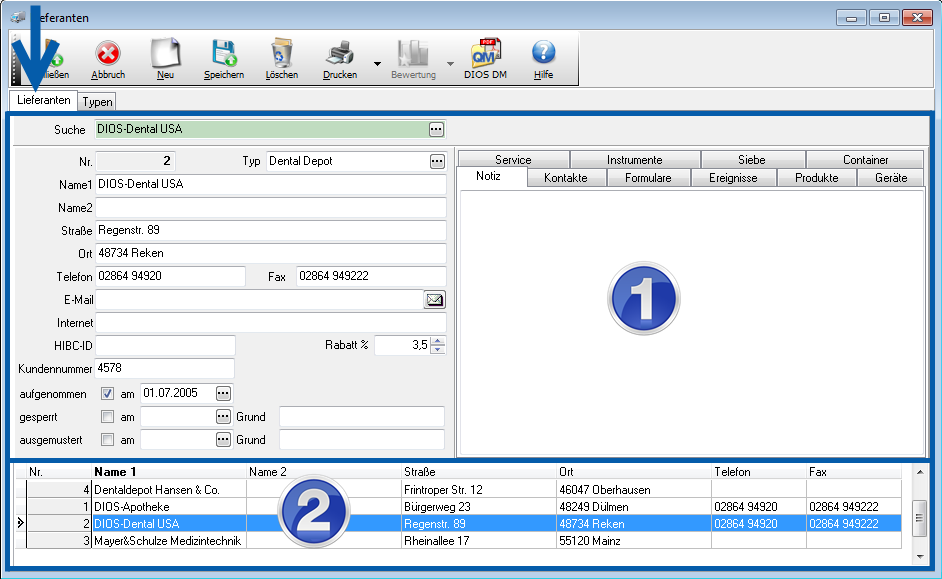Open the Typ selection lookup button
The width and height of the screenshot is (942, 579).
(x=437, y=161)
